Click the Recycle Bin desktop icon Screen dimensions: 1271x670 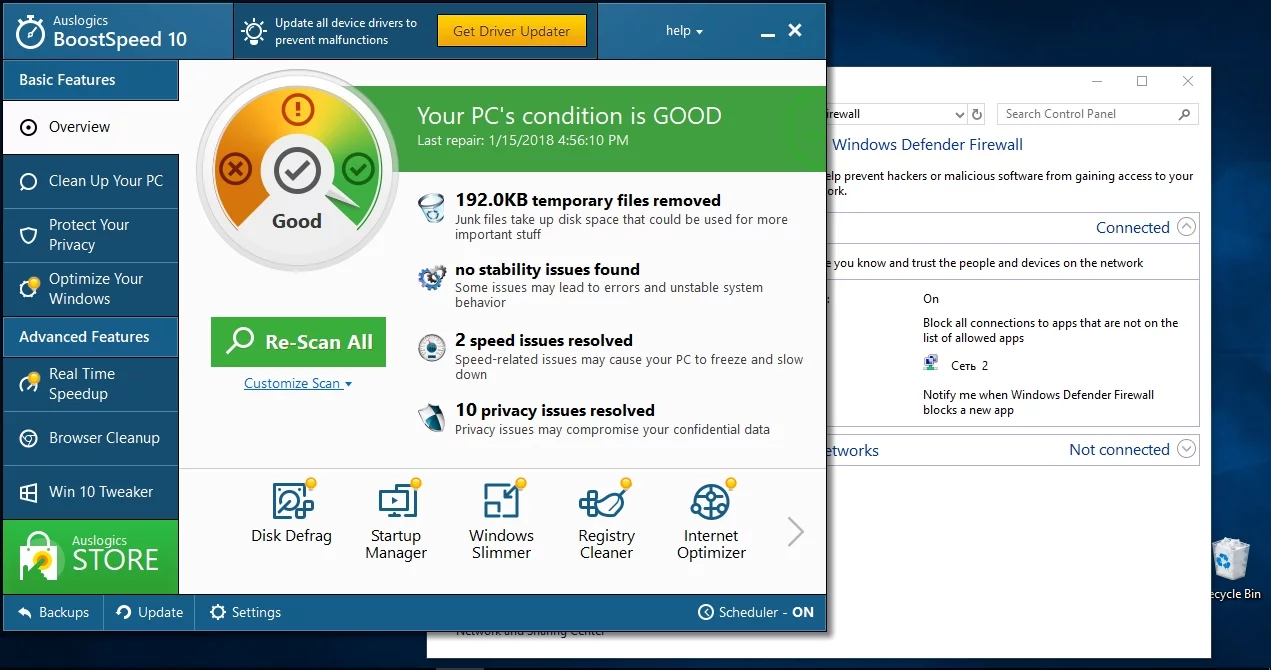point(1230,567)
